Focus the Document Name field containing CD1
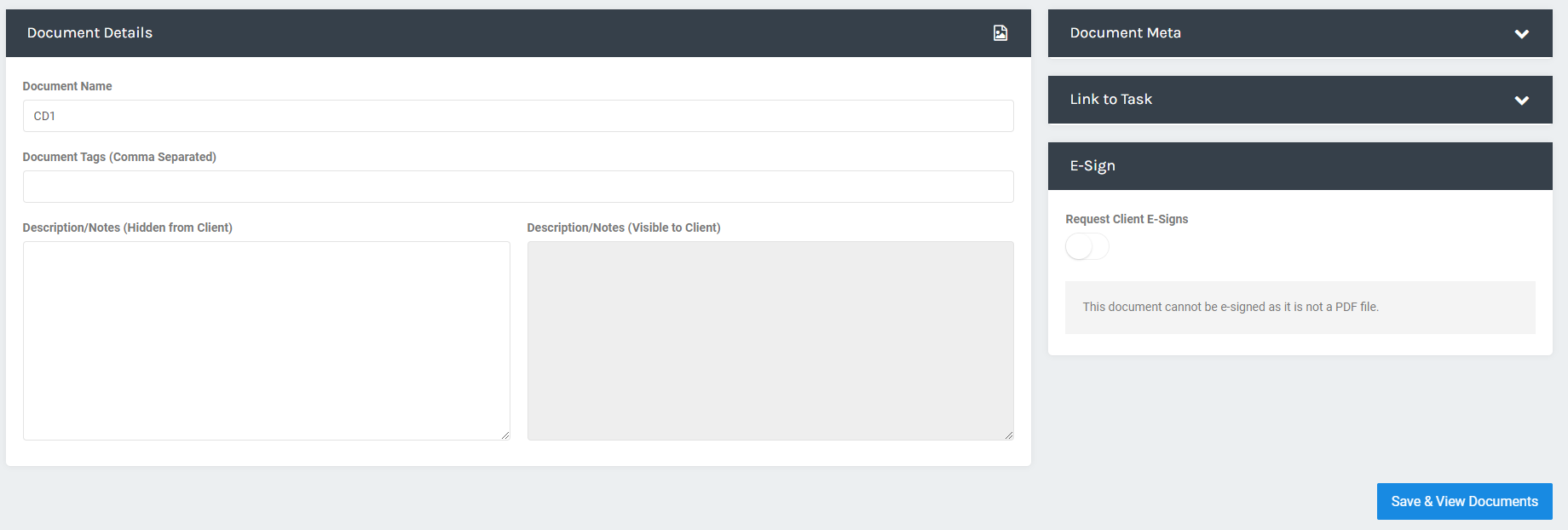 pyautogui.click(x=518, y=116)
